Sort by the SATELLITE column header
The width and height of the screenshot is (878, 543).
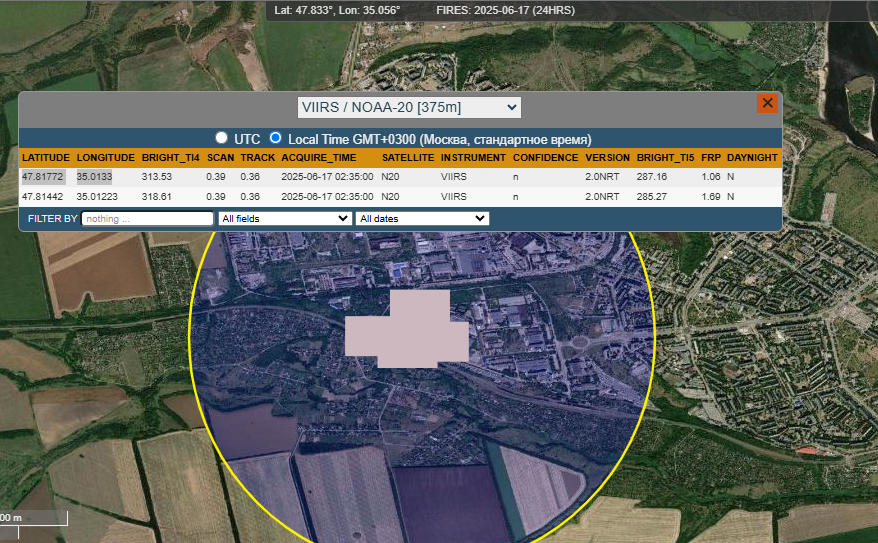point(408,158)
